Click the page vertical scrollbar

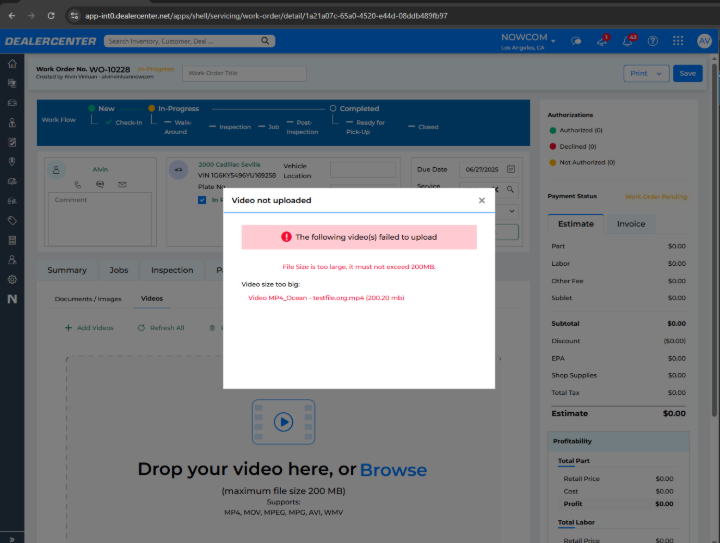click(714, 239)
